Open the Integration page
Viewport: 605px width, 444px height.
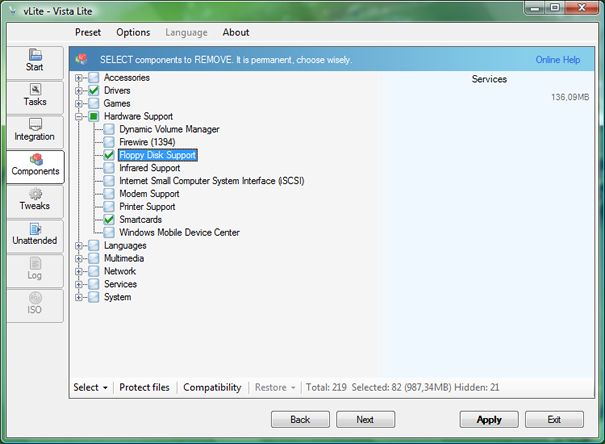[35, 132]
